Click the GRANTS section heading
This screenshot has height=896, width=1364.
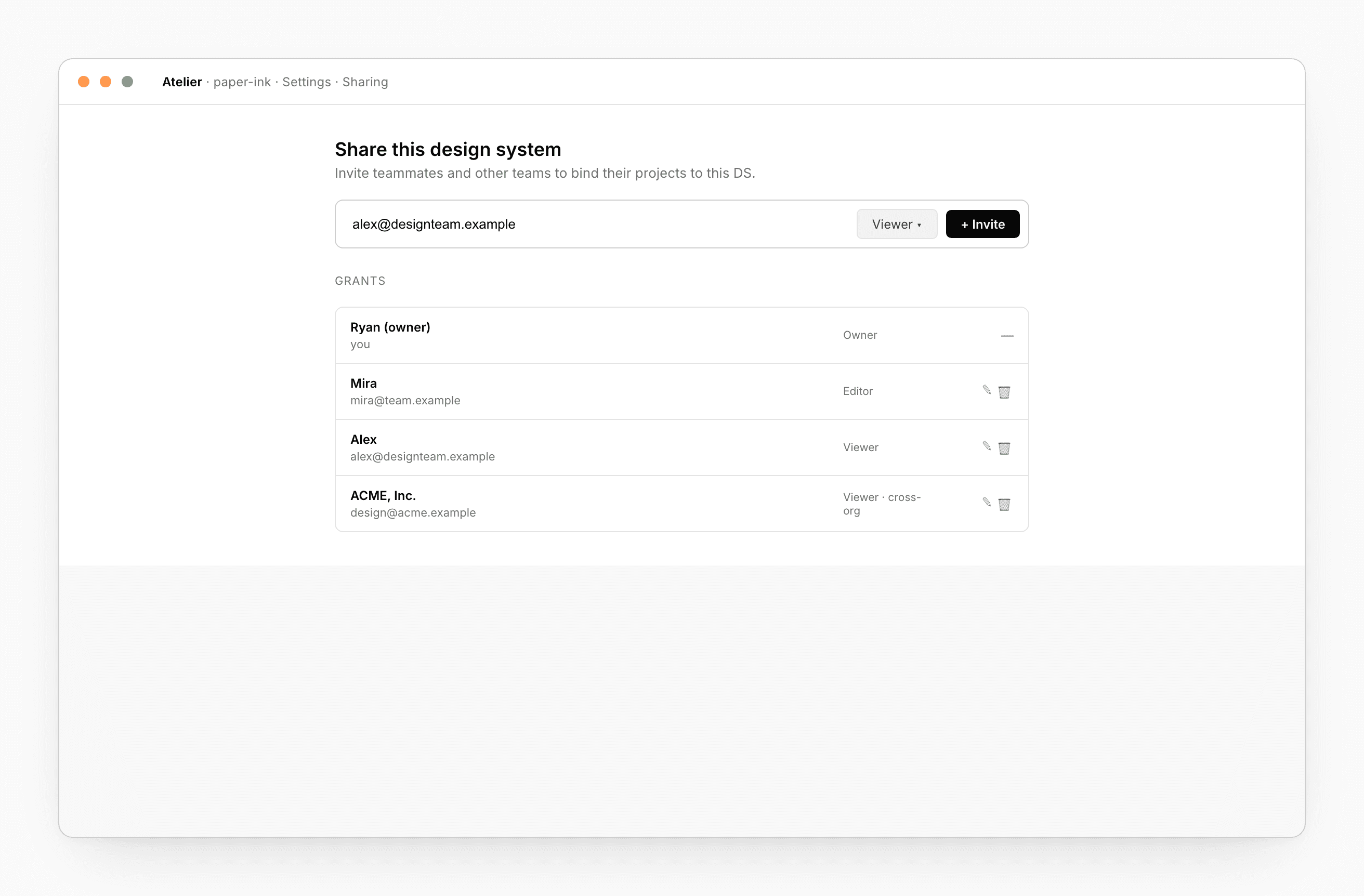point(360,281)
